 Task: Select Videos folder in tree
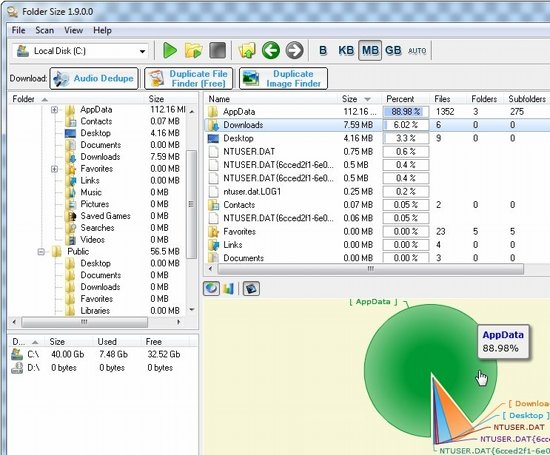click(x=93, y=240)
